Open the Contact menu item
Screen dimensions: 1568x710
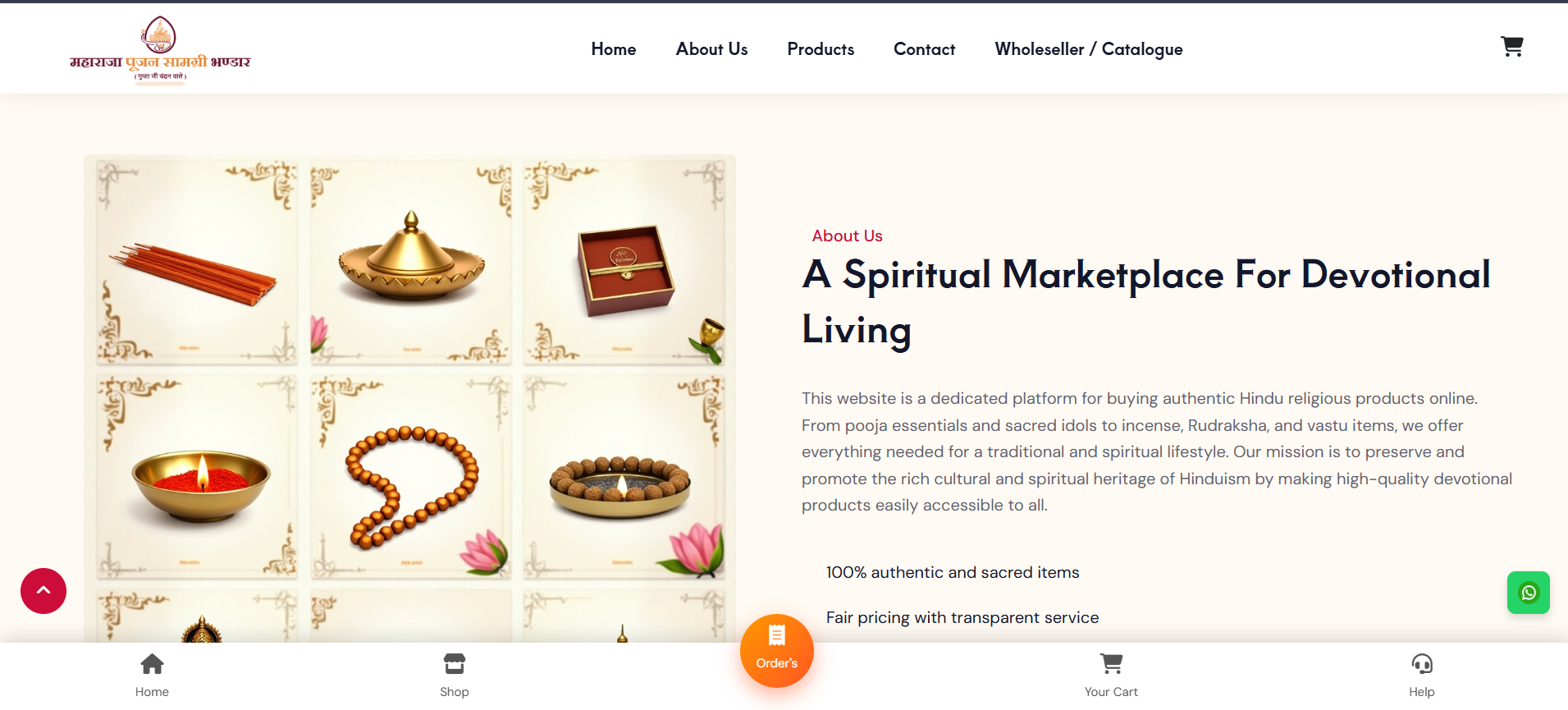(924, 49)
